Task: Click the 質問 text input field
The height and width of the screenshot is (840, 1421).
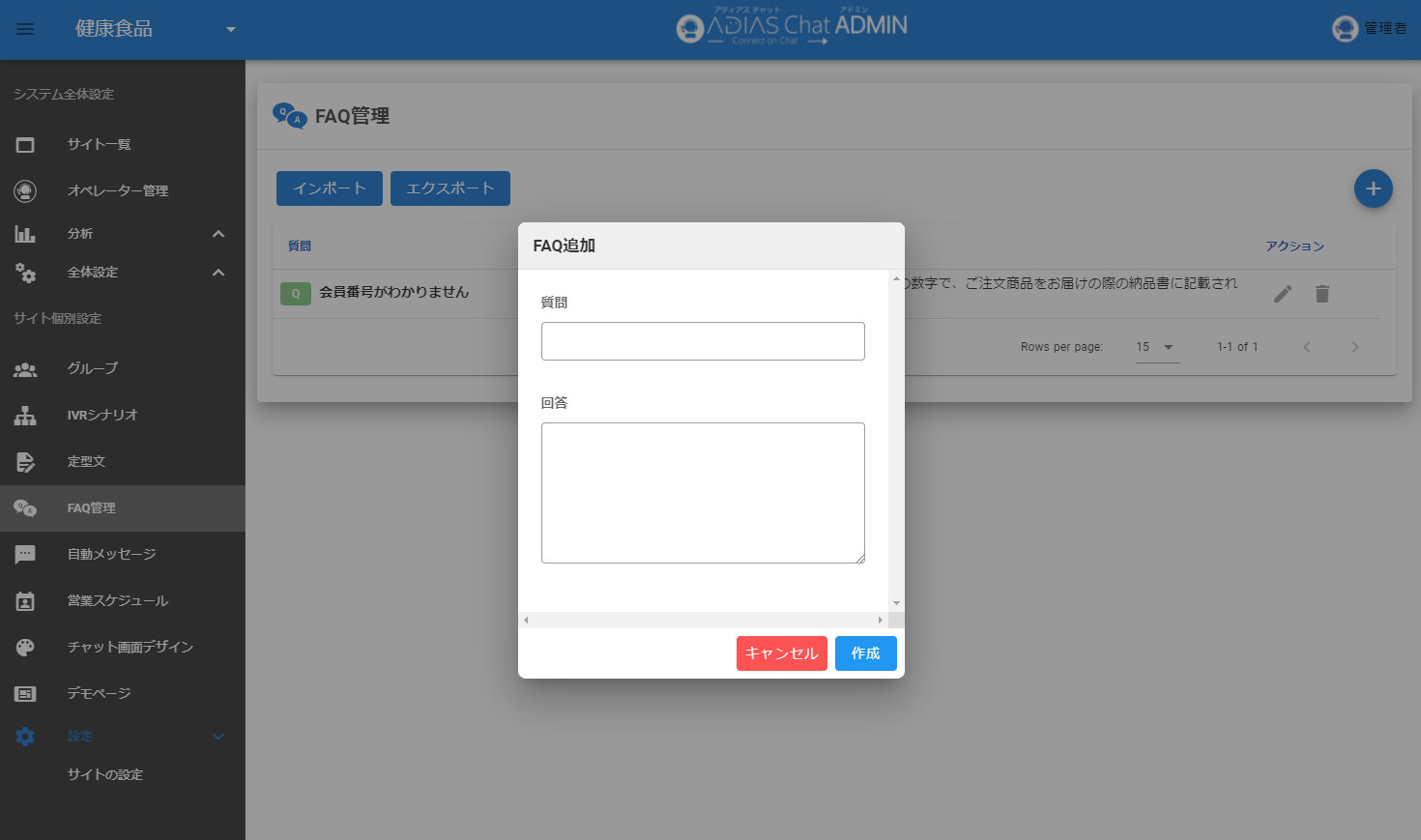Action: 703,341
